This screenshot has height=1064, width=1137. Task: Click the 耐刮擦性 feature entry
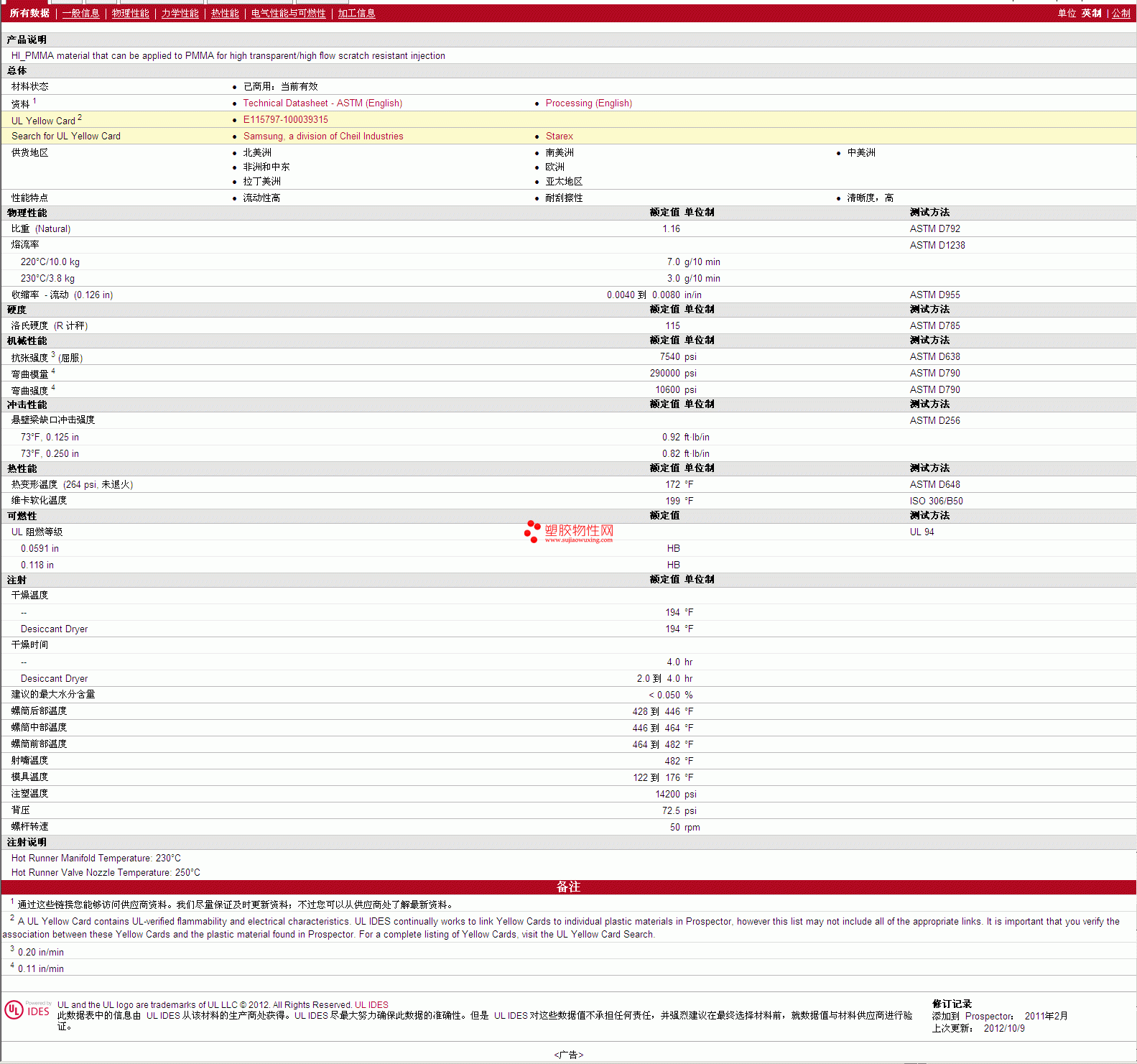(564, 198)
